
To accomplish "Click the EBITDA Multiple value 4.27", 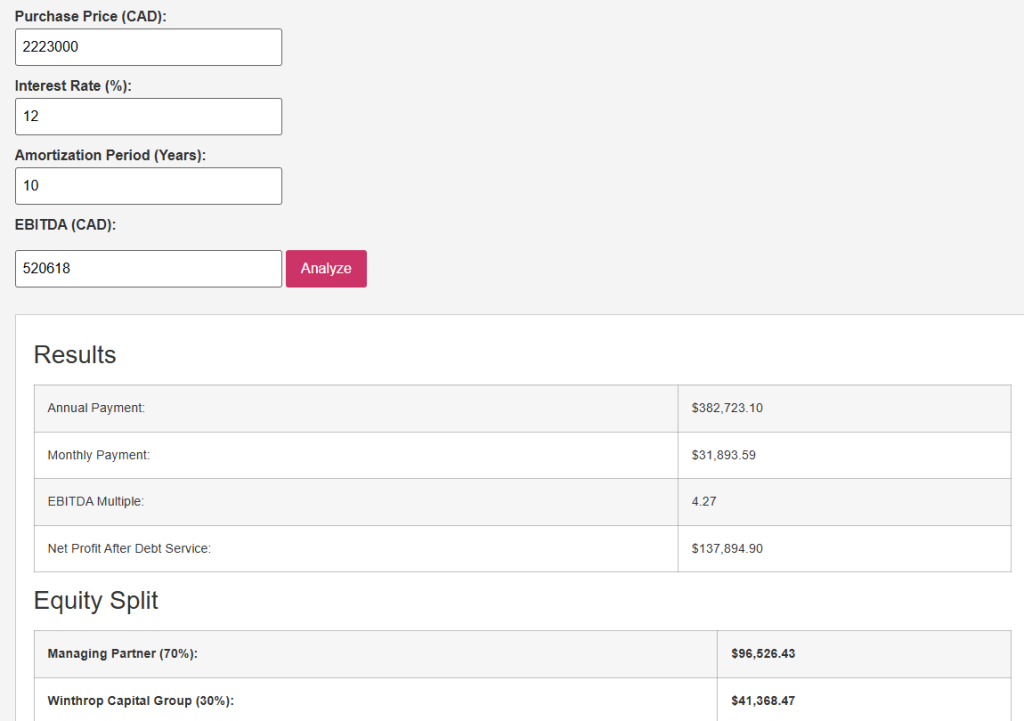I will (x=703, y=502).
